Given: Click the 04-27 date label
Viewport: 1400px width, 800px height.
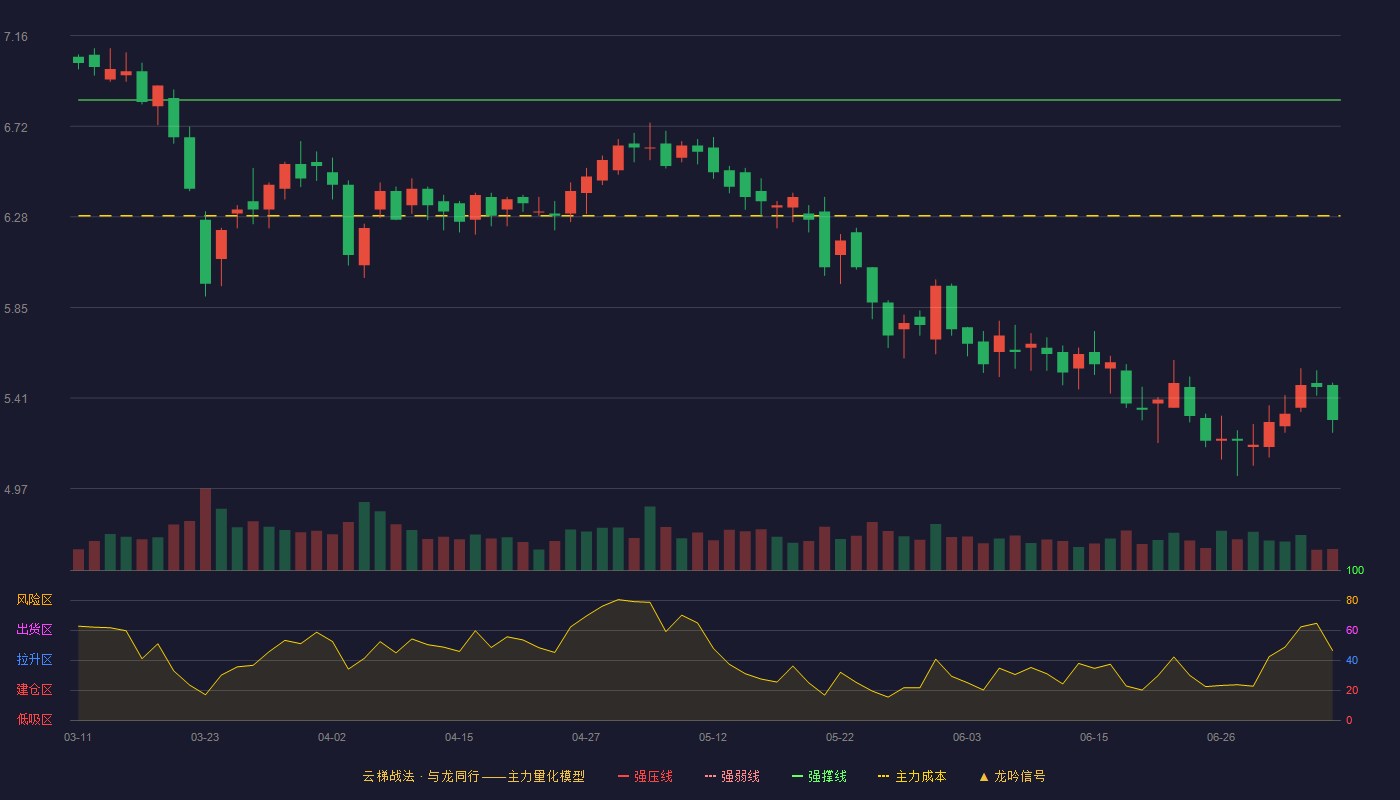Looking at the screenshot, I should [x=586, y=737].
